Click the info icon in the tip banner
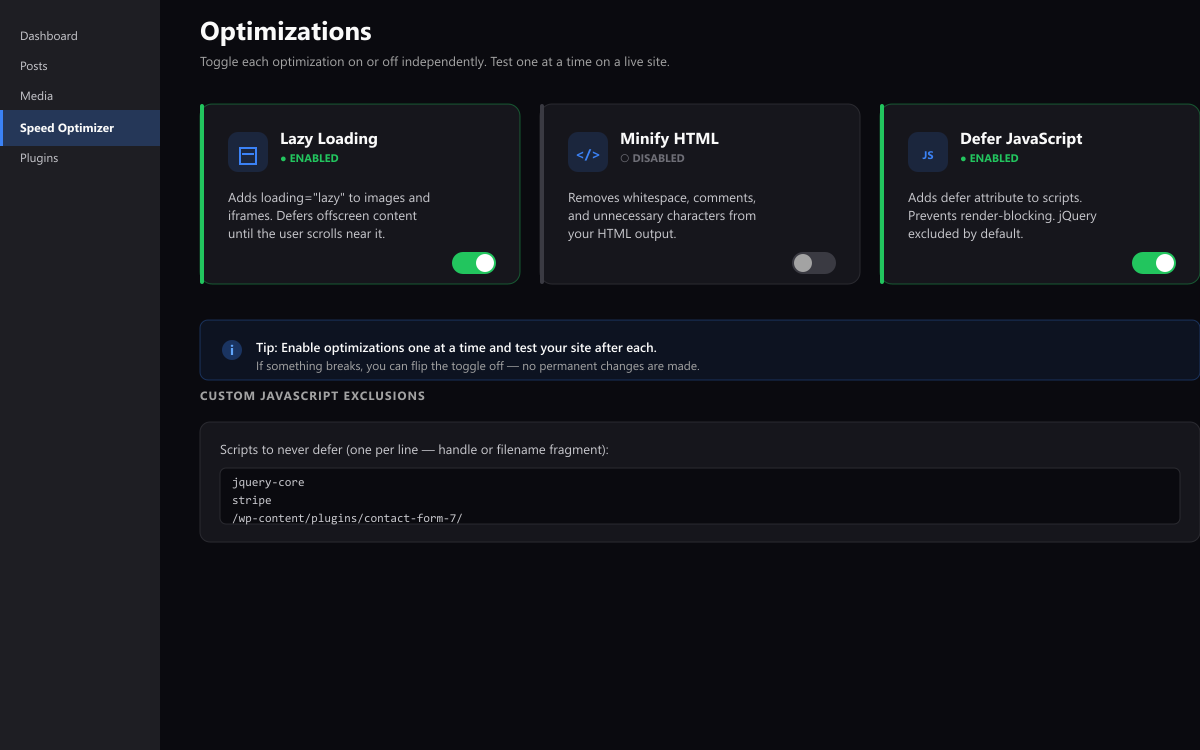 [232, 350]
